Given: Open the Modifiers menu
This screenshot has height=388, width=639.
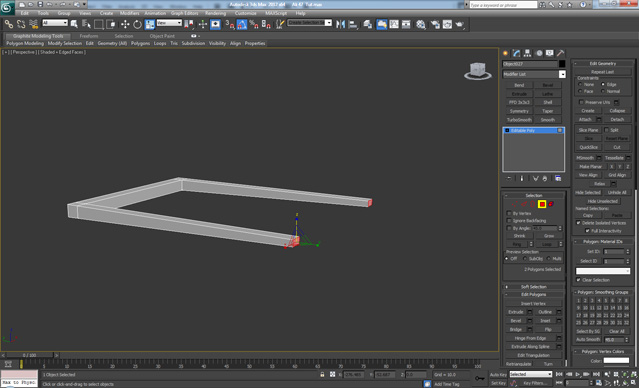Looking at the screenshot, I should 130,13.
